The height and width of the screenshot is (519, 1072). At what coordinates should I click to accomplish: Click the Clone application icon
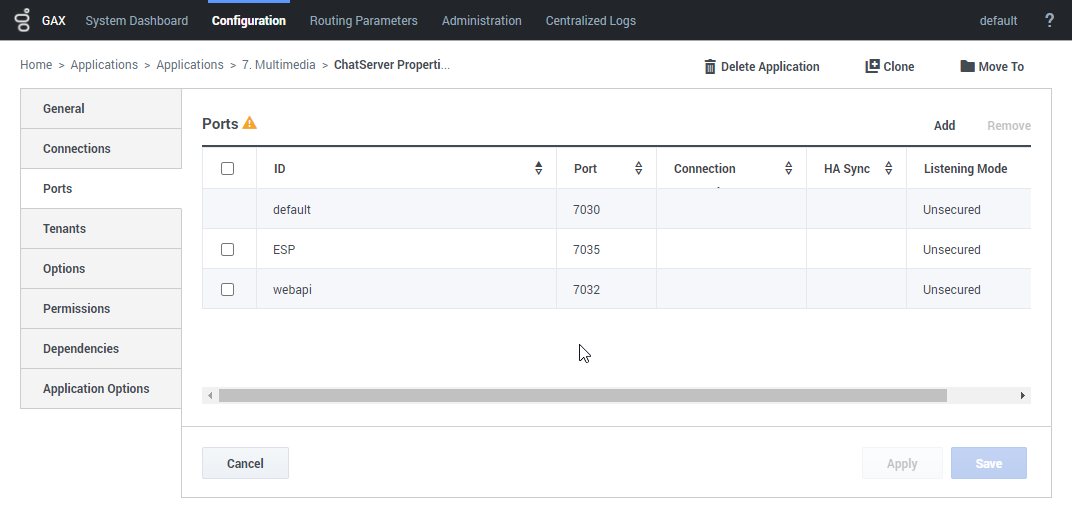[872, 66]
